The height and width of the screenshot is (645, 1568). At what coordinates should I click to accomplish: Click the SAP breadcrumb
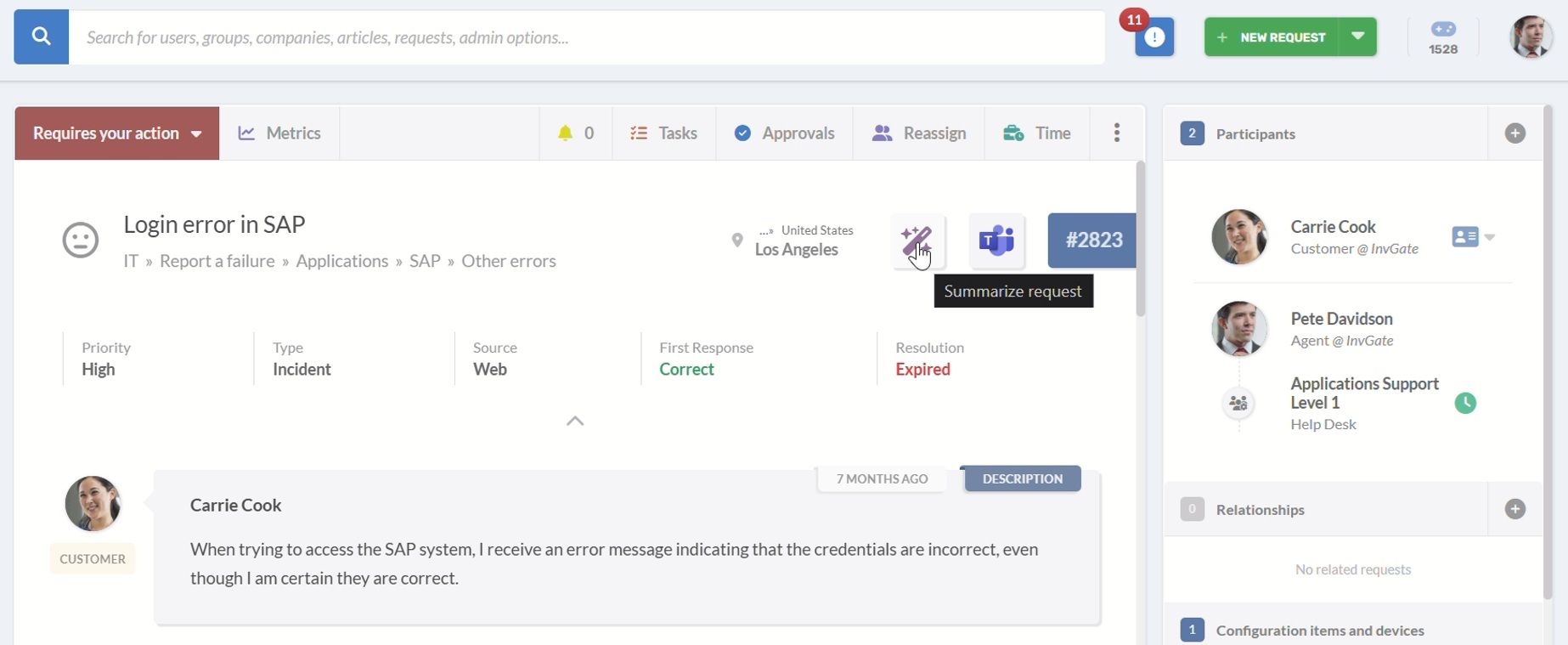(x=425, y=261)
